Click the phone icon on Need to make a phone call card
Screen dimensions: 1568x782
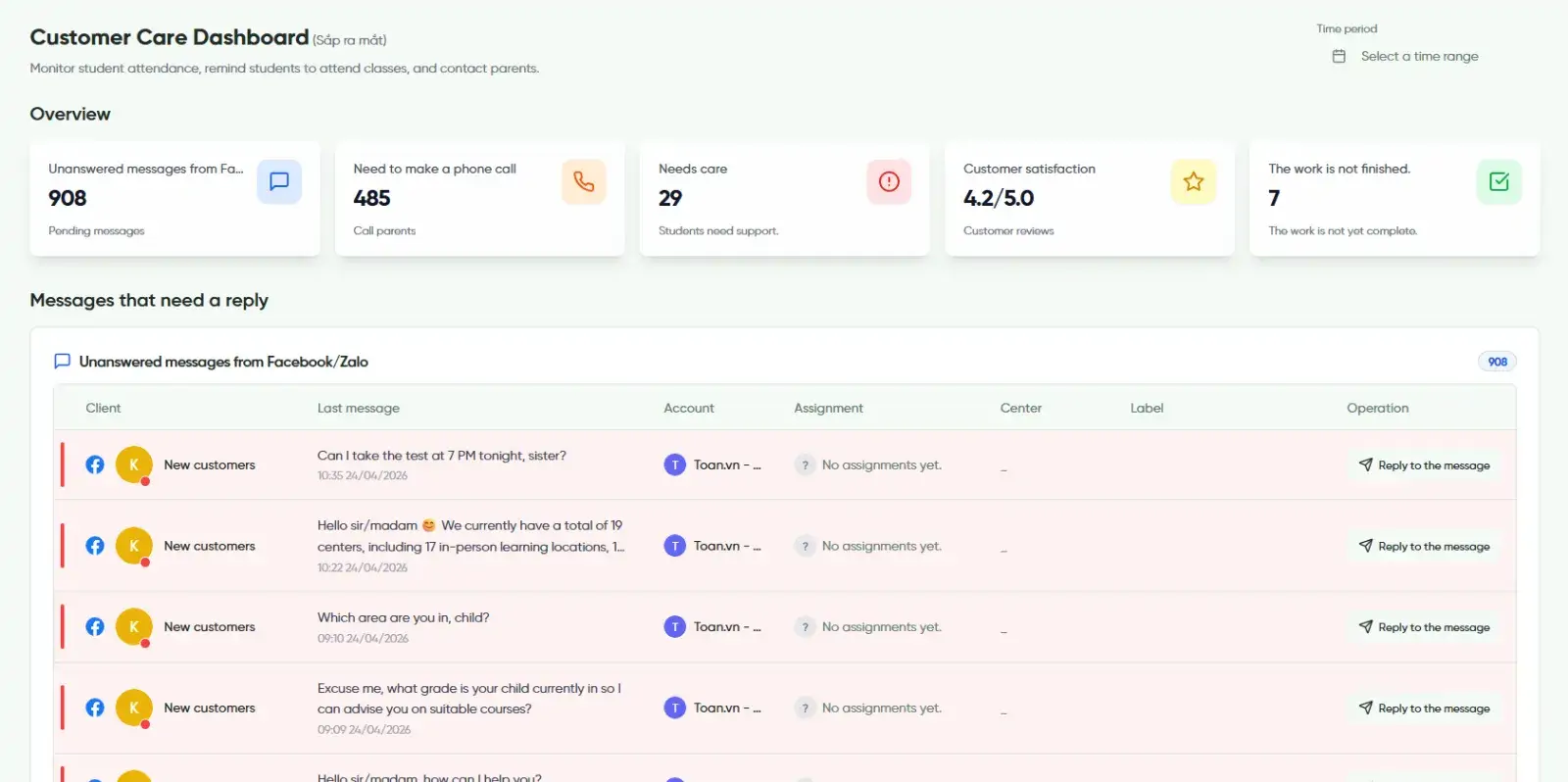pyautogui.click(x=584, y=181)
